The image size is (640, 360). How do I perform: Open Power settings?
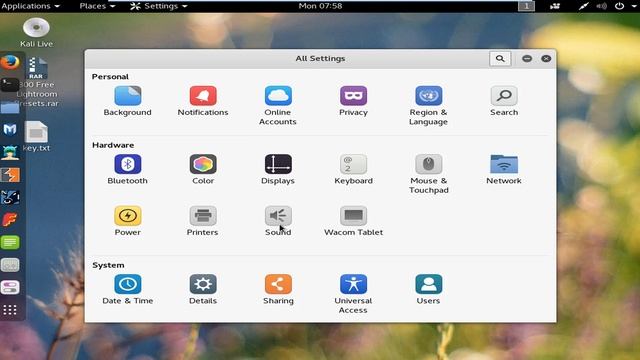127,221
